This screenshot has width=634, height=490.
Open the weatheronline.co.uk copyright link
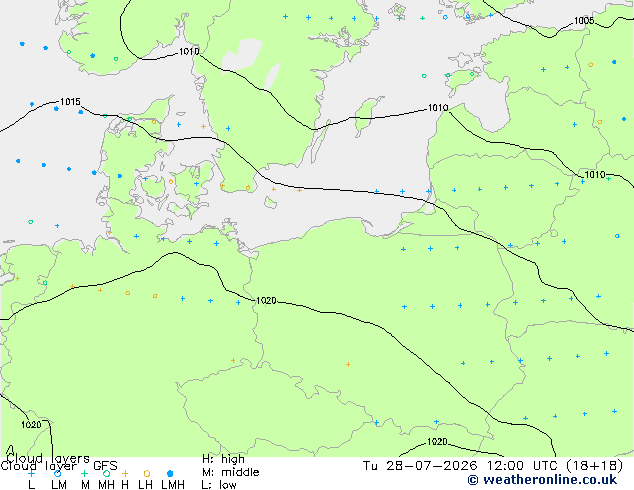coord(542,479)
